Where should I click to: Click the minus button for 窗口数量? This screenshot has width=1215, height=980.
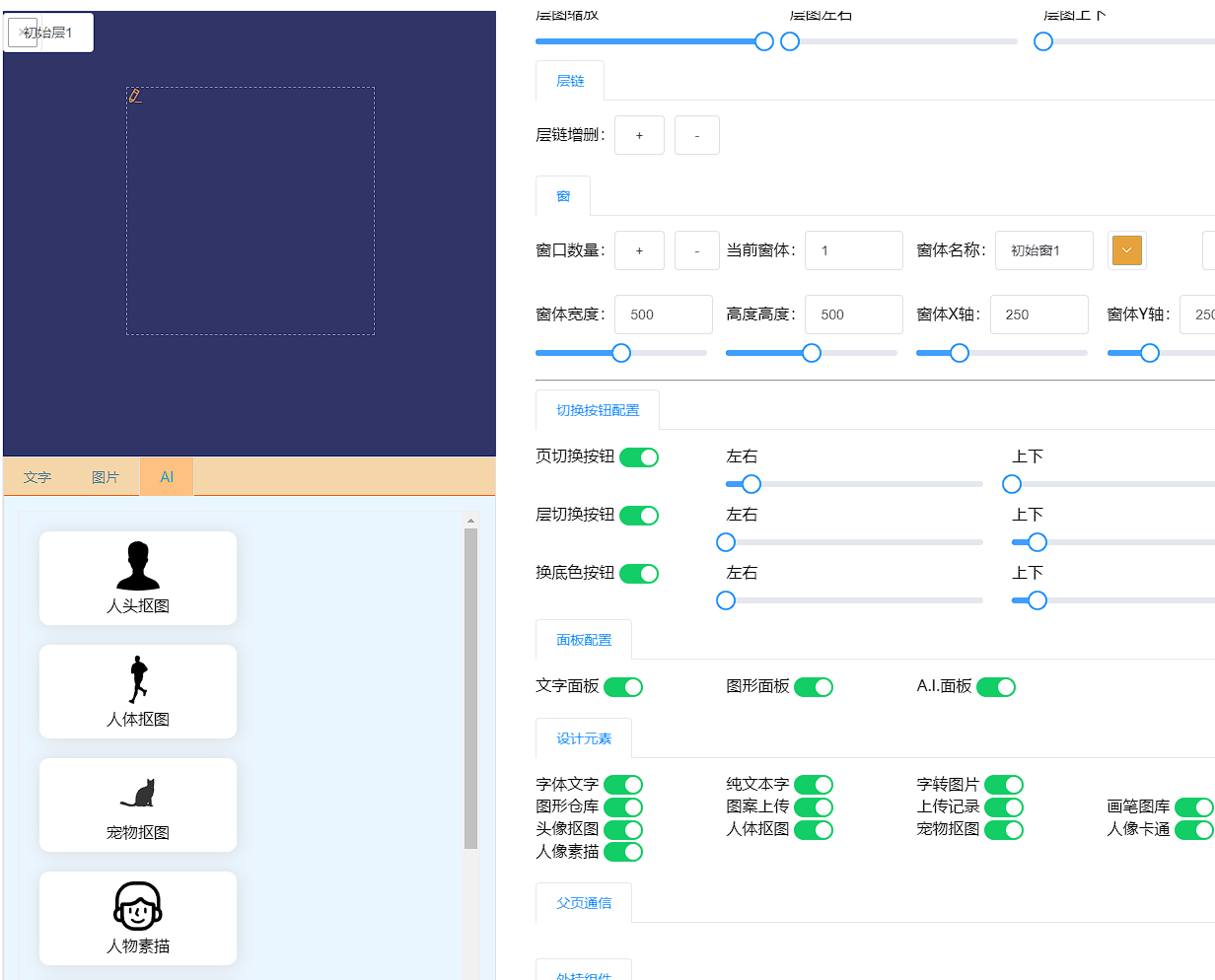point(697,250)
